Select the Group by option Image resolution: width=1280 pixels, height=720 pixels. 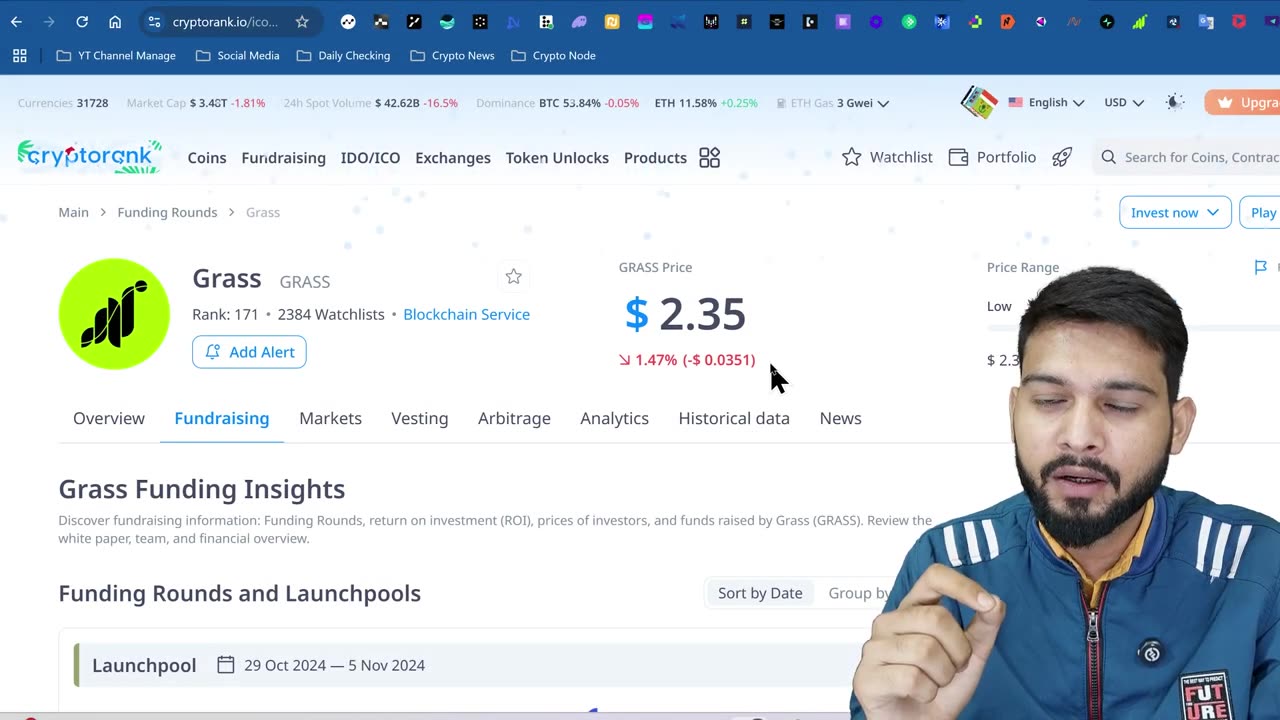coord(858,593)
